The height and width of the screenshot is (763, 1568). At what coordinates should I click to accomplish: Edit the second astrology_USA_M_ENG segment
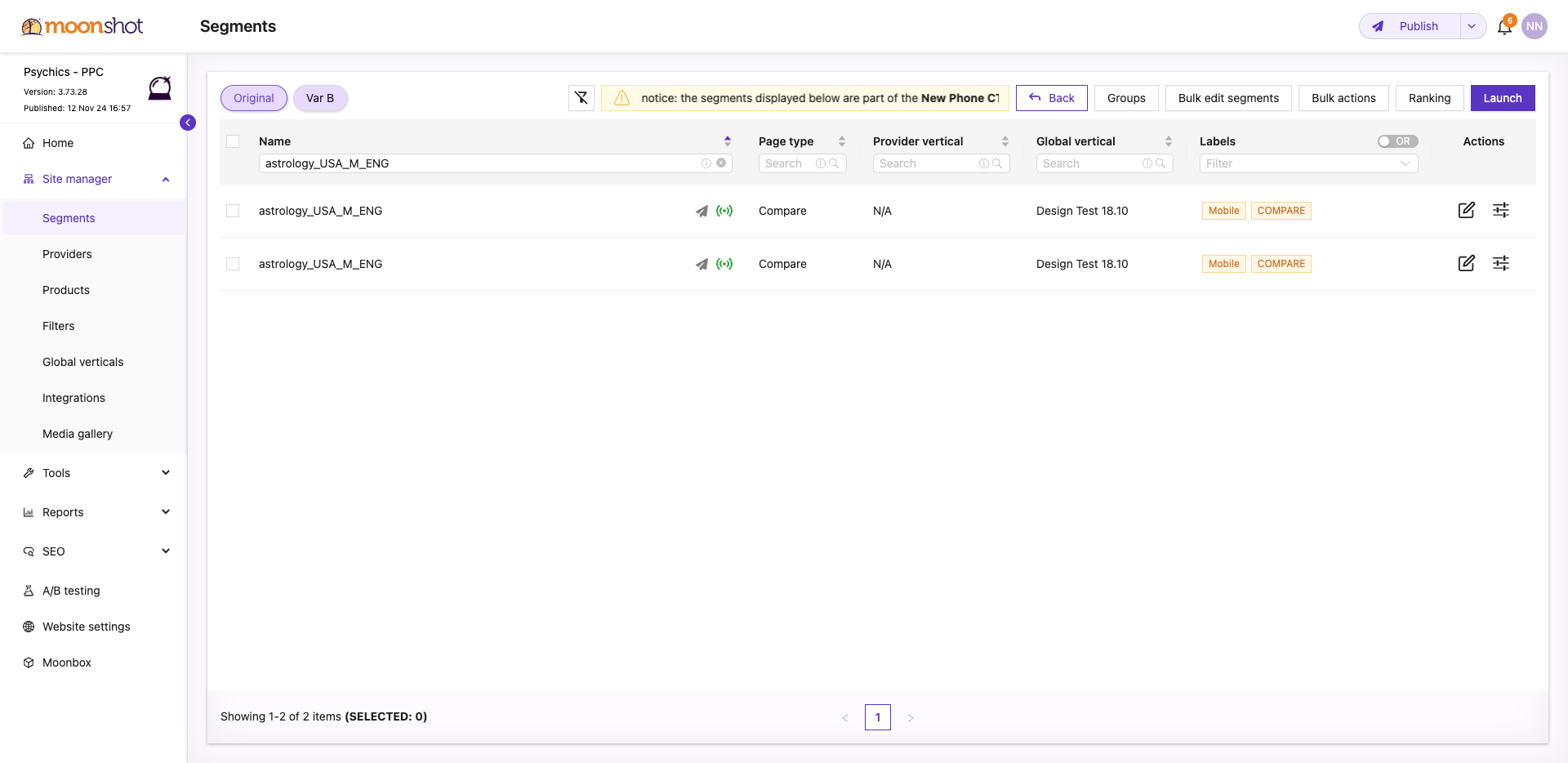pyautogui.click(x=1467, y=263)
